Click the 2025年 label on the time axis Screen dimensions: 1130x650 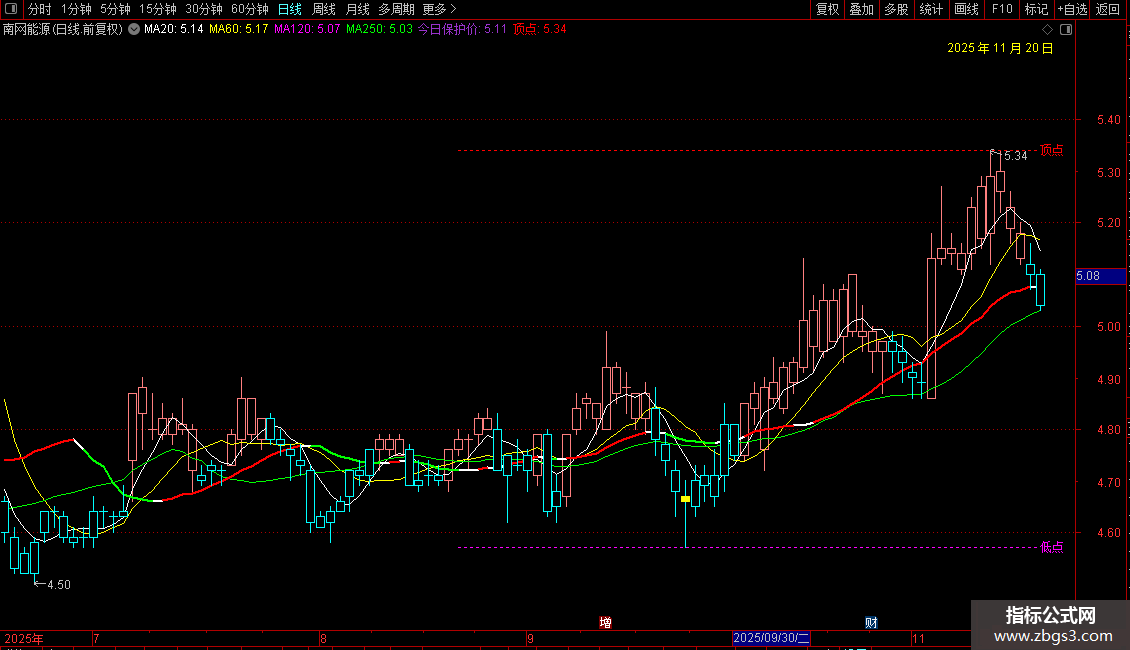point(24,638)
